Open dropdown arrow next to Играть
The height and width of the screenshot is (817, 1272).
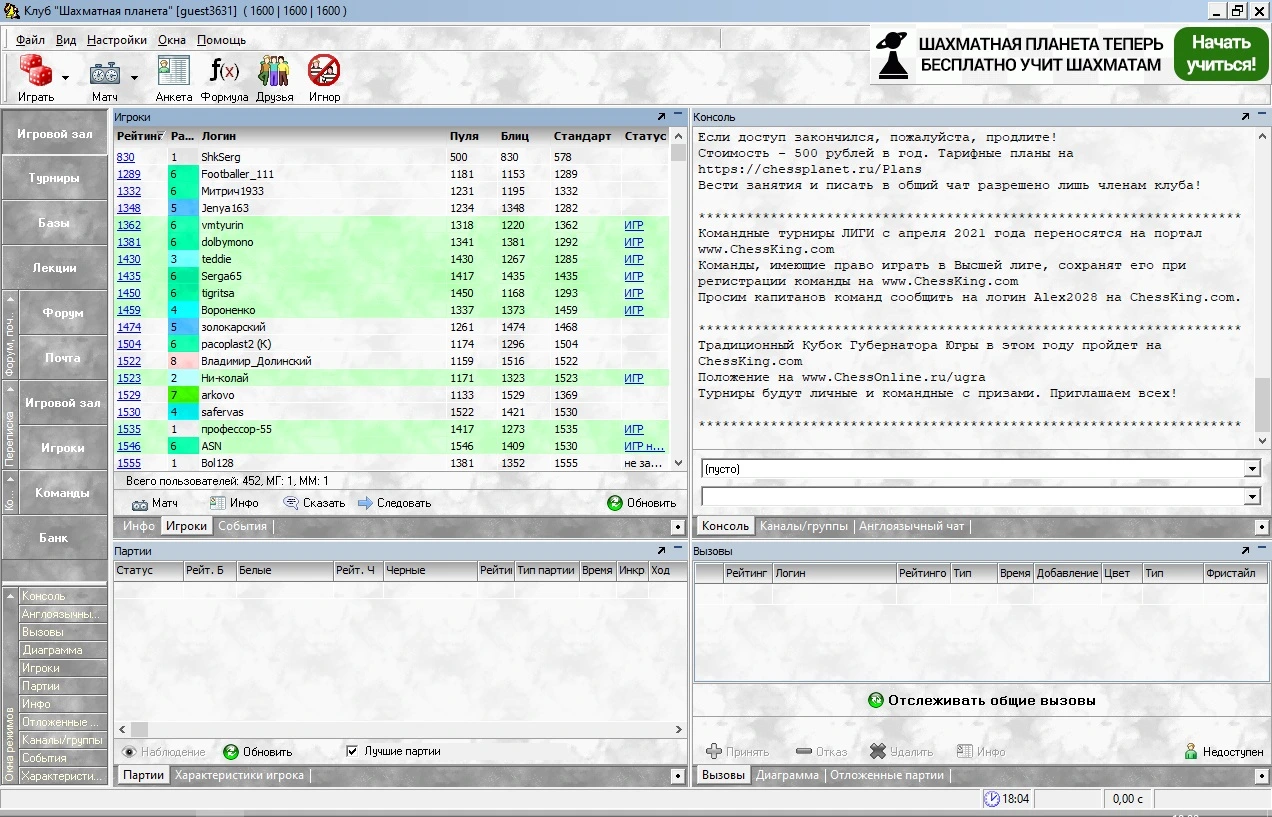66,77
